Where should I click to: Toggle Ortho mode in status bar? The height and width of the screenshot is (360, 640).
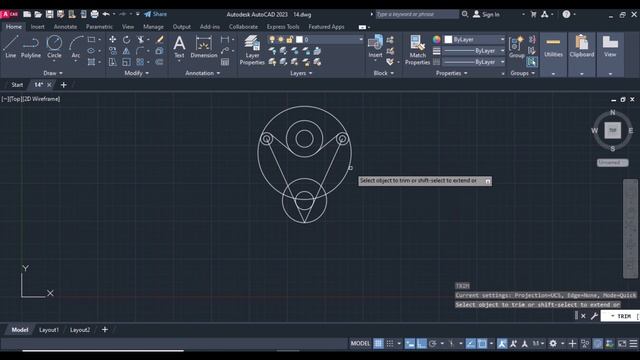[422, 344]
